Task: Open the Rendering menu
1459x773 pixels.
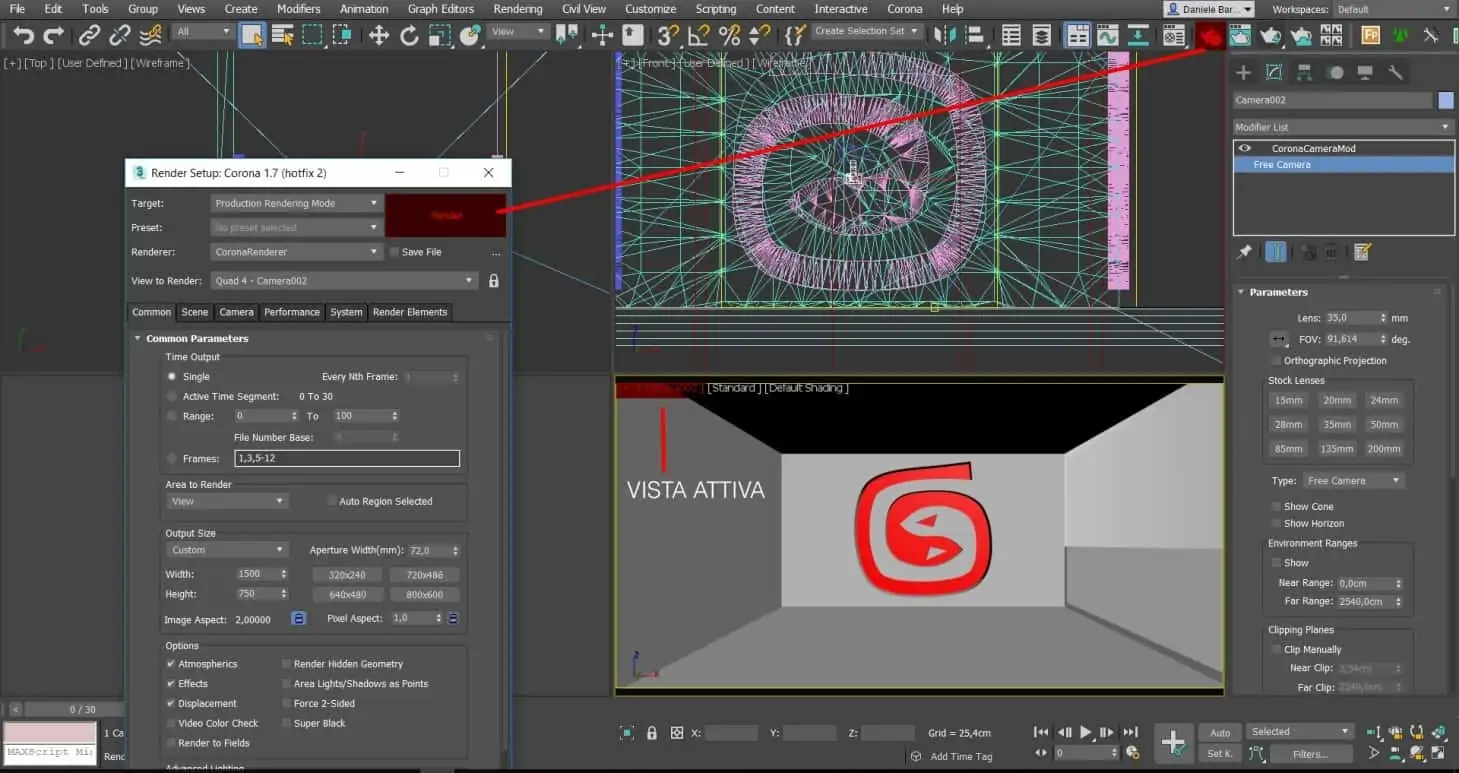Action: (517, 9)
